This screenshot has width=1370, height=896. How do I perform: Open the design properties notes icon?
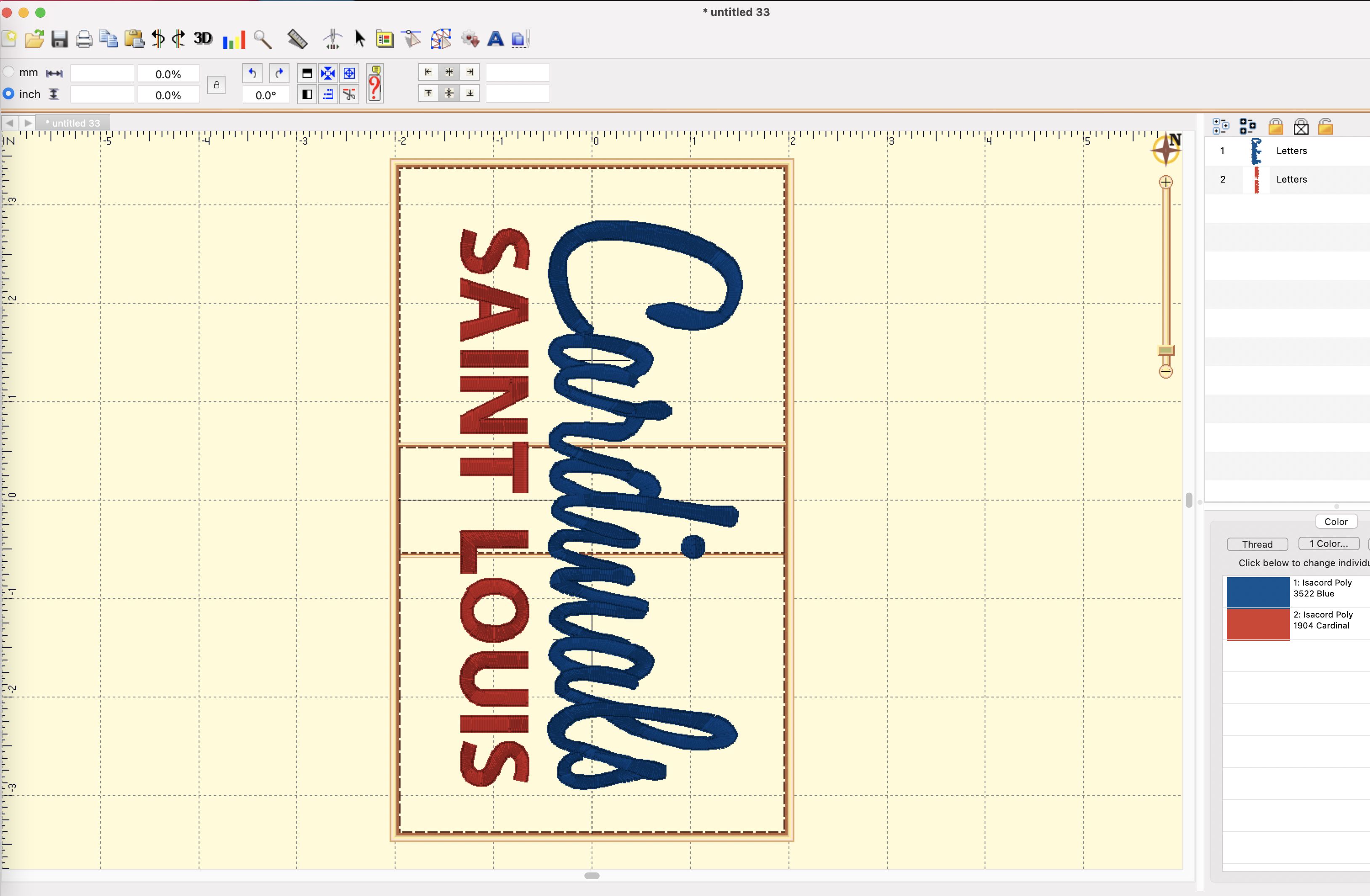tap(385, 39)
